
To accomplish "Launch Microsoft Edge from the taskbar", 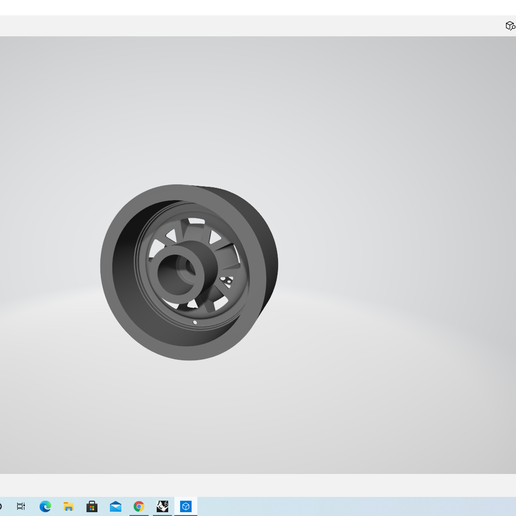I will [45, 506].
